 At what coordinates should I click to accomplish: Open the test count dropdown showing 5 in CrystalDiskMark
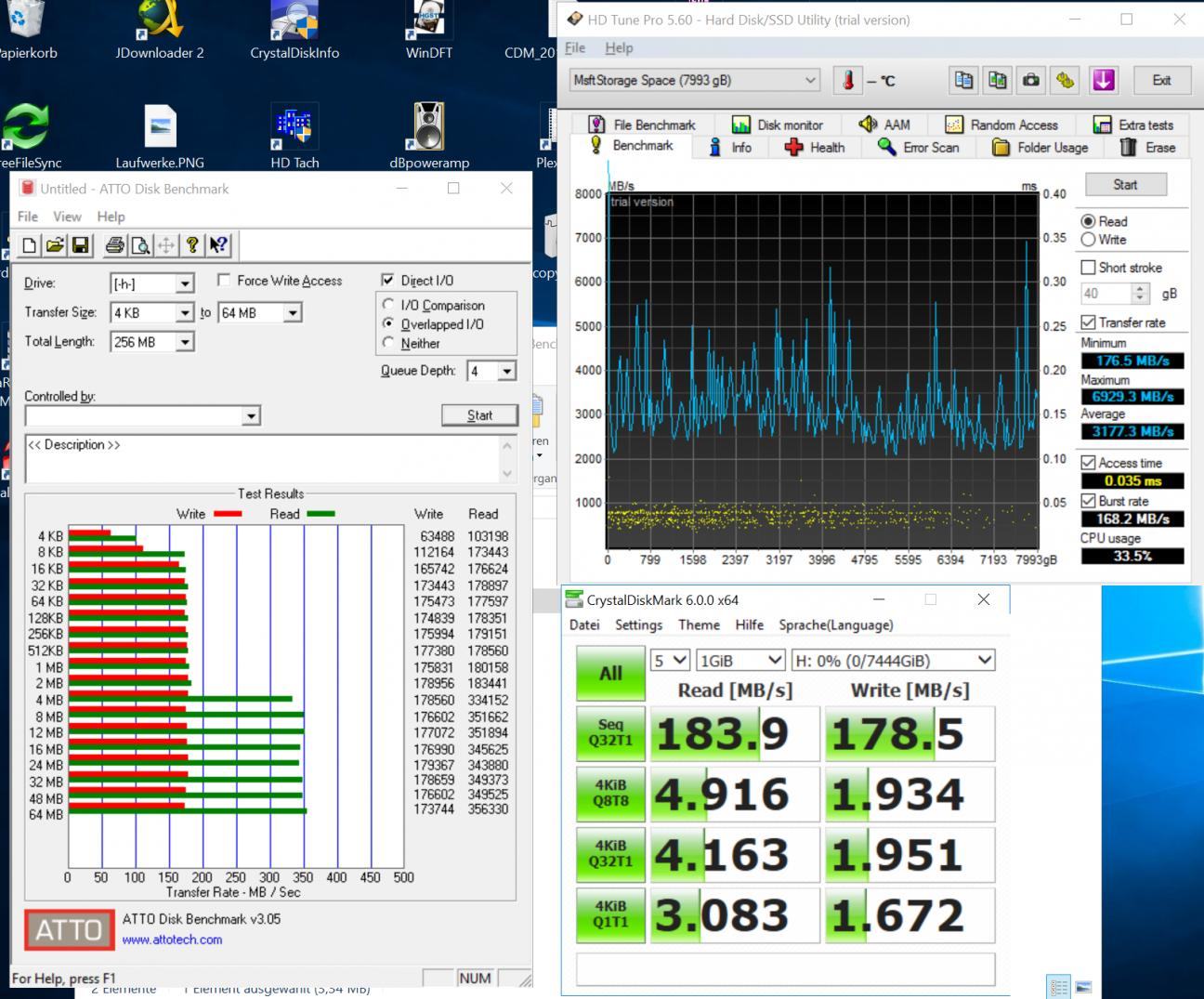(x=670, y=660)
